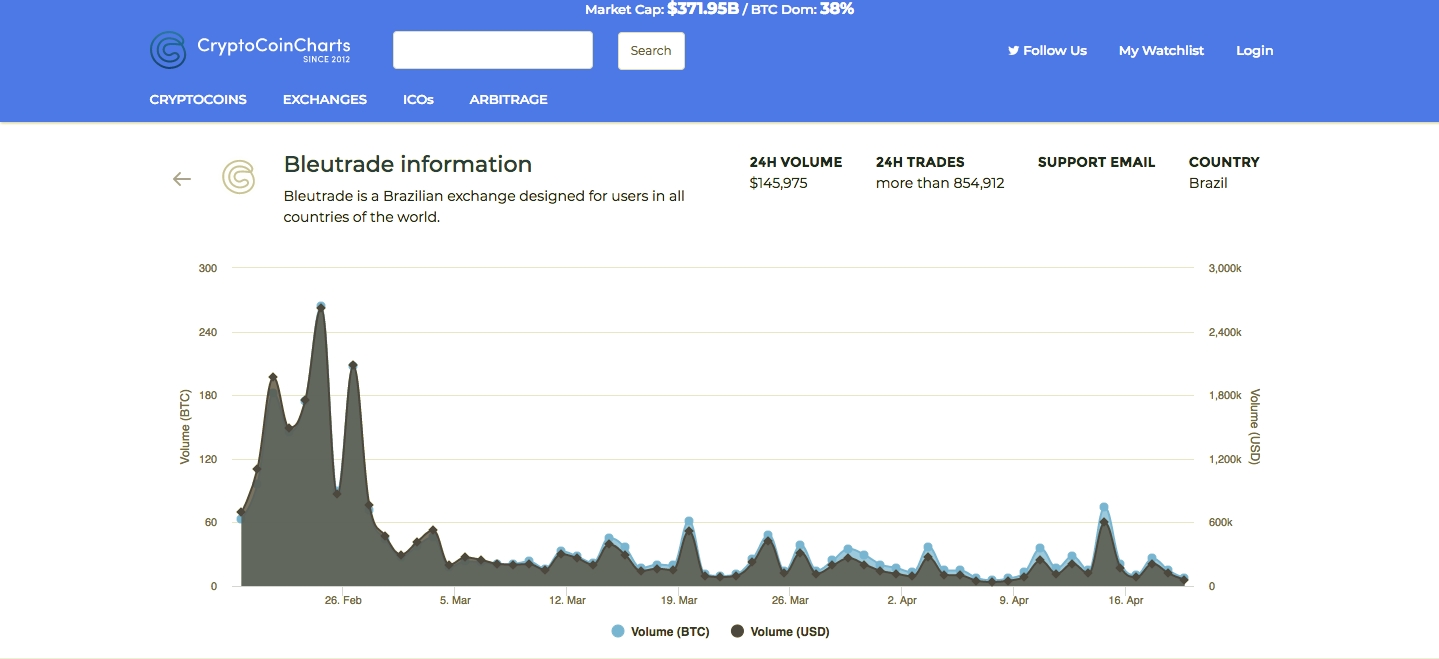Click the 'more than 854,912' trades value
The image size is (1439, 659).
pyautogui.click(x=940, y=183)
